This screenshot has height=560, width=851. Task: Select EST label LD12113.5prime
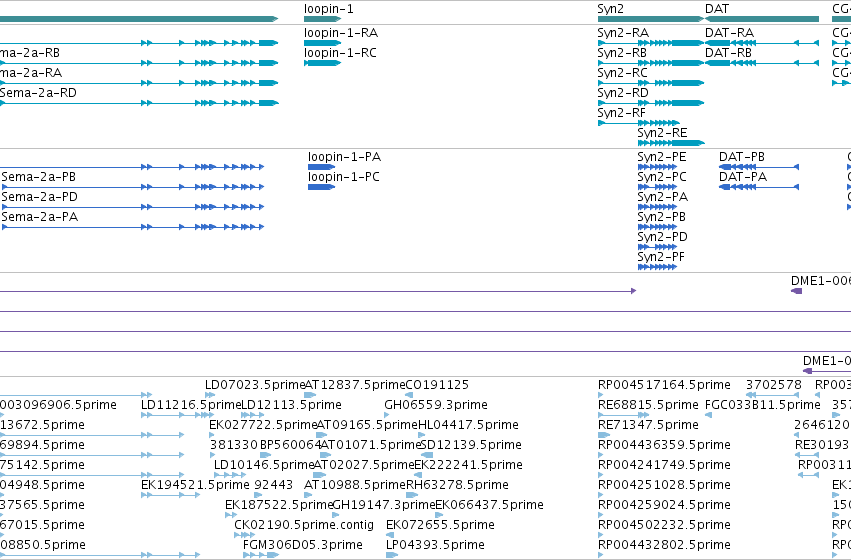click(x=291, y=405)
